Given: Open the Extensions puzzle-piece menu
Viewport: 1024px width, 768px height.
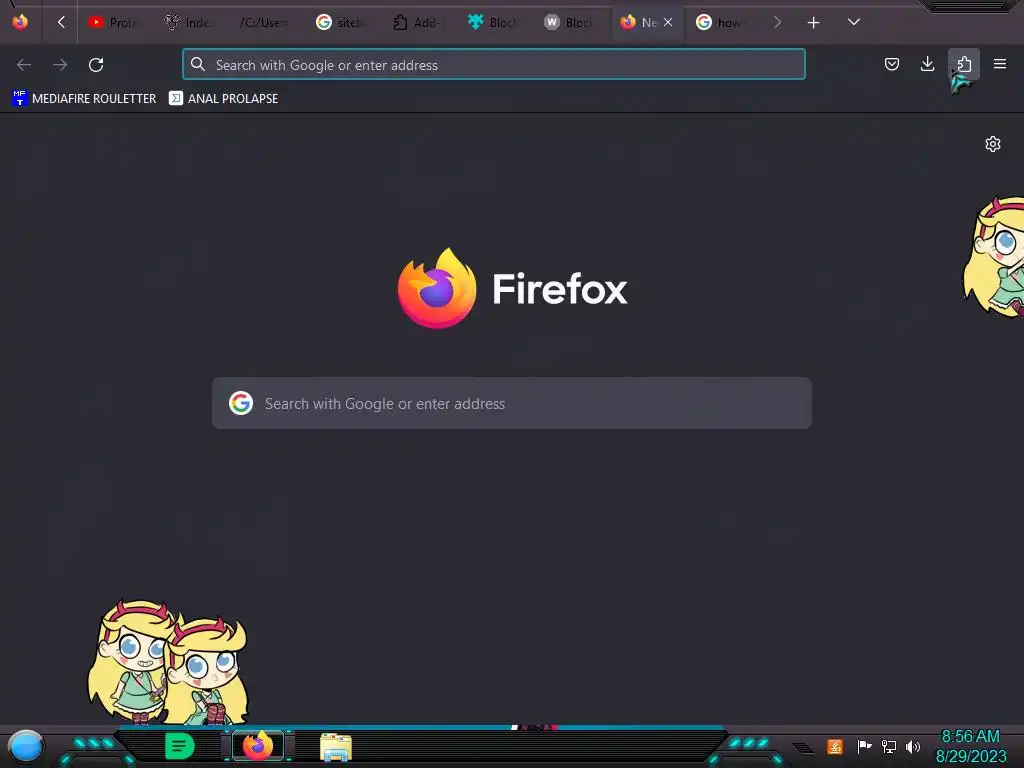Looking at the screenshot, I should [x=964, y=64].
